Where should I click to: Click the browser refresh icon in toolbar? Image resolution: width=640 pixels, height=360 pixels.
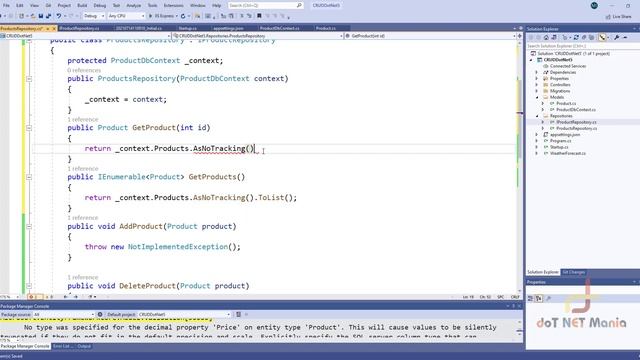click(x=183, y=16)
